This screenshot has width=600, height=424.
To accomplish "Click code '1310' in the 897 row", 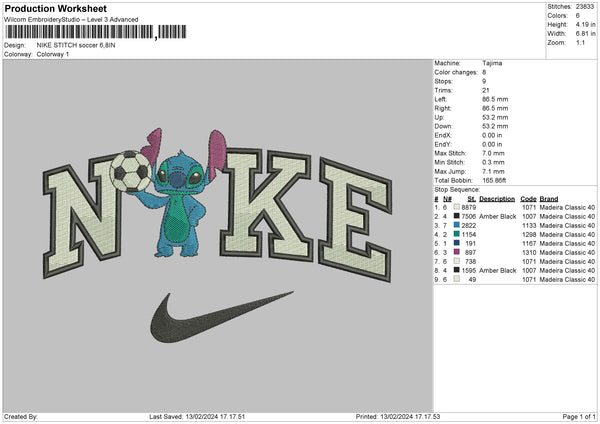I will pyautogui.click(x=529, y=253).
